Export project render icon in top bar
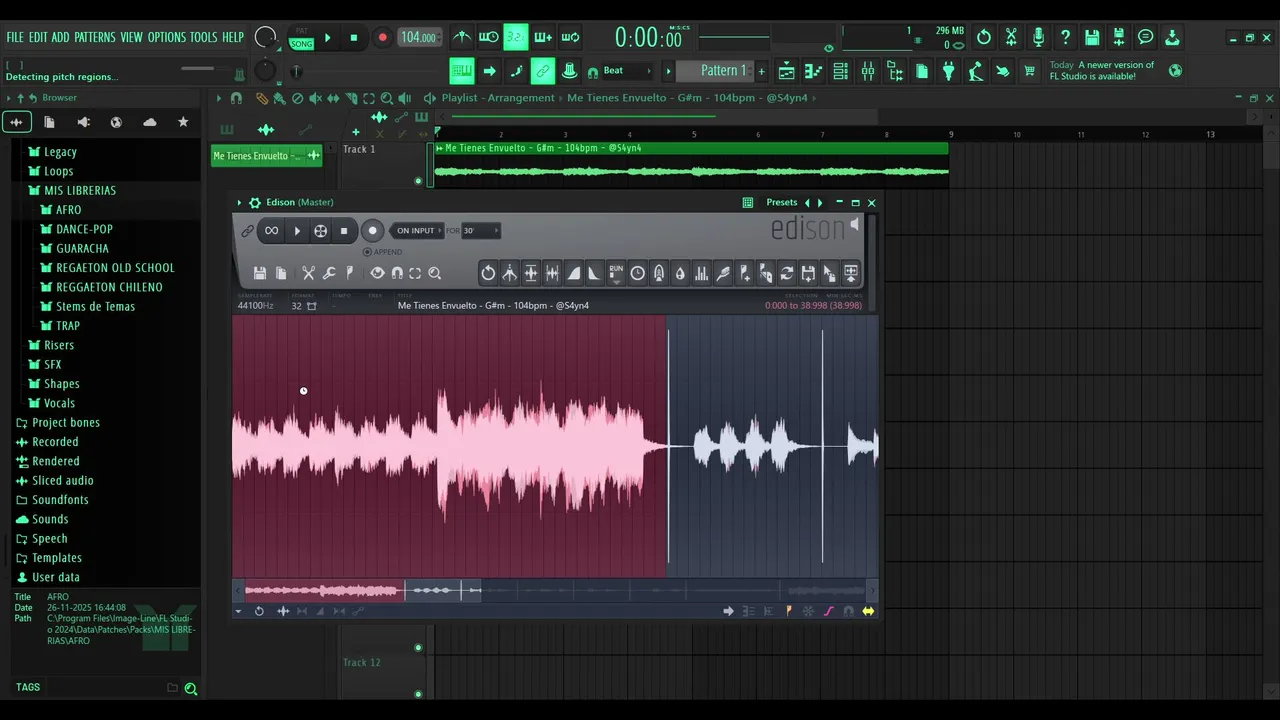 click(x=1119, y=37)
